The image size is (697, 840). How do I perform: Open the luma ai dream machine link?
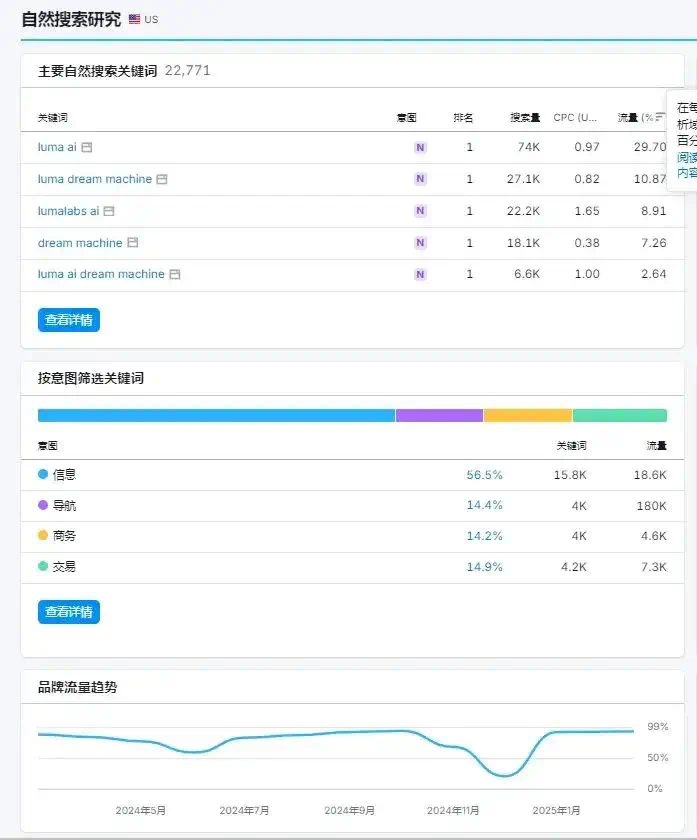(x=101, y=274)
